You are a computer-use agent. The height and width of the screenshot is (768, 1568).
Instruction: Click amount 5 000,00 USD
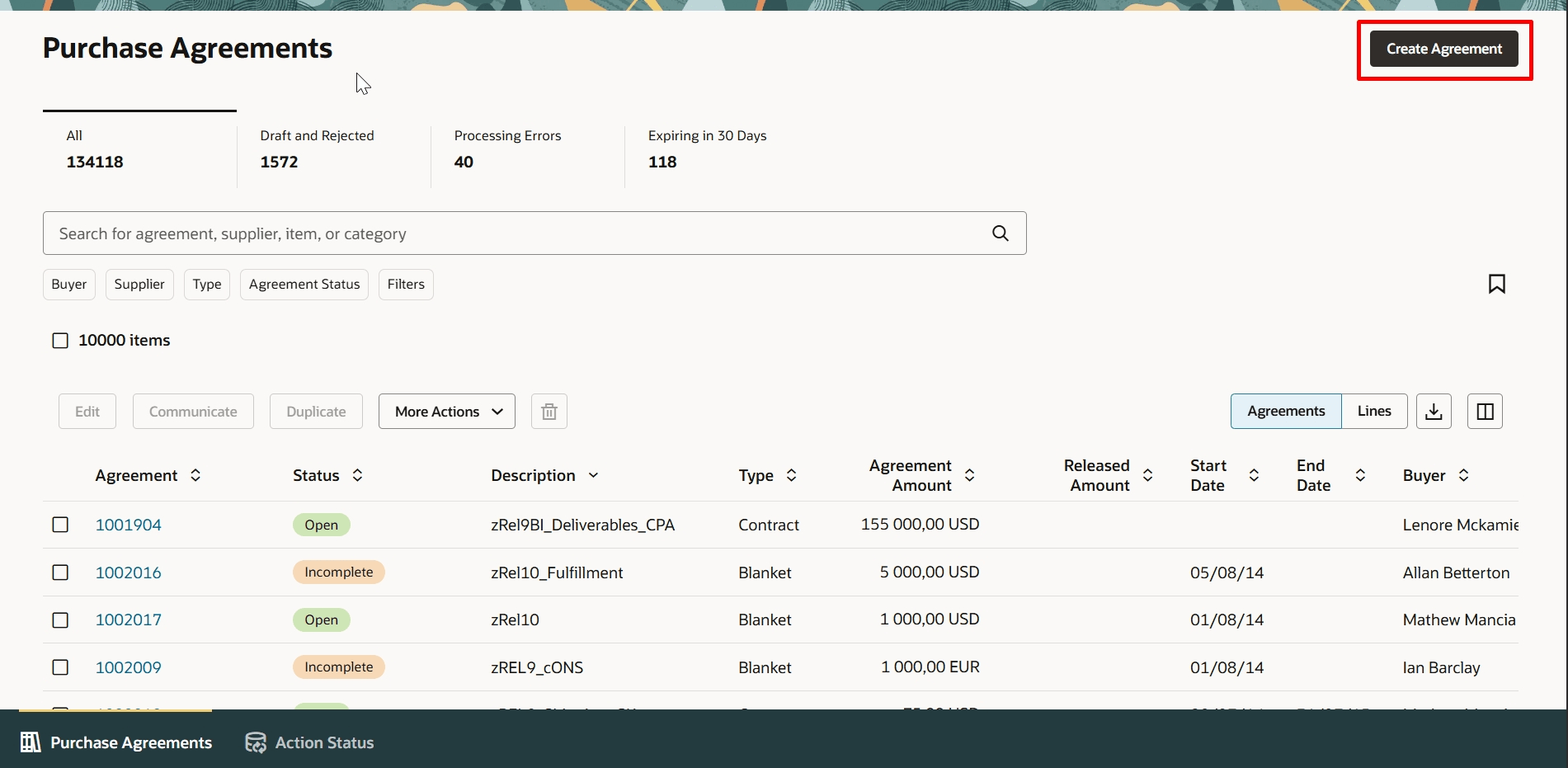coord(930,572)
